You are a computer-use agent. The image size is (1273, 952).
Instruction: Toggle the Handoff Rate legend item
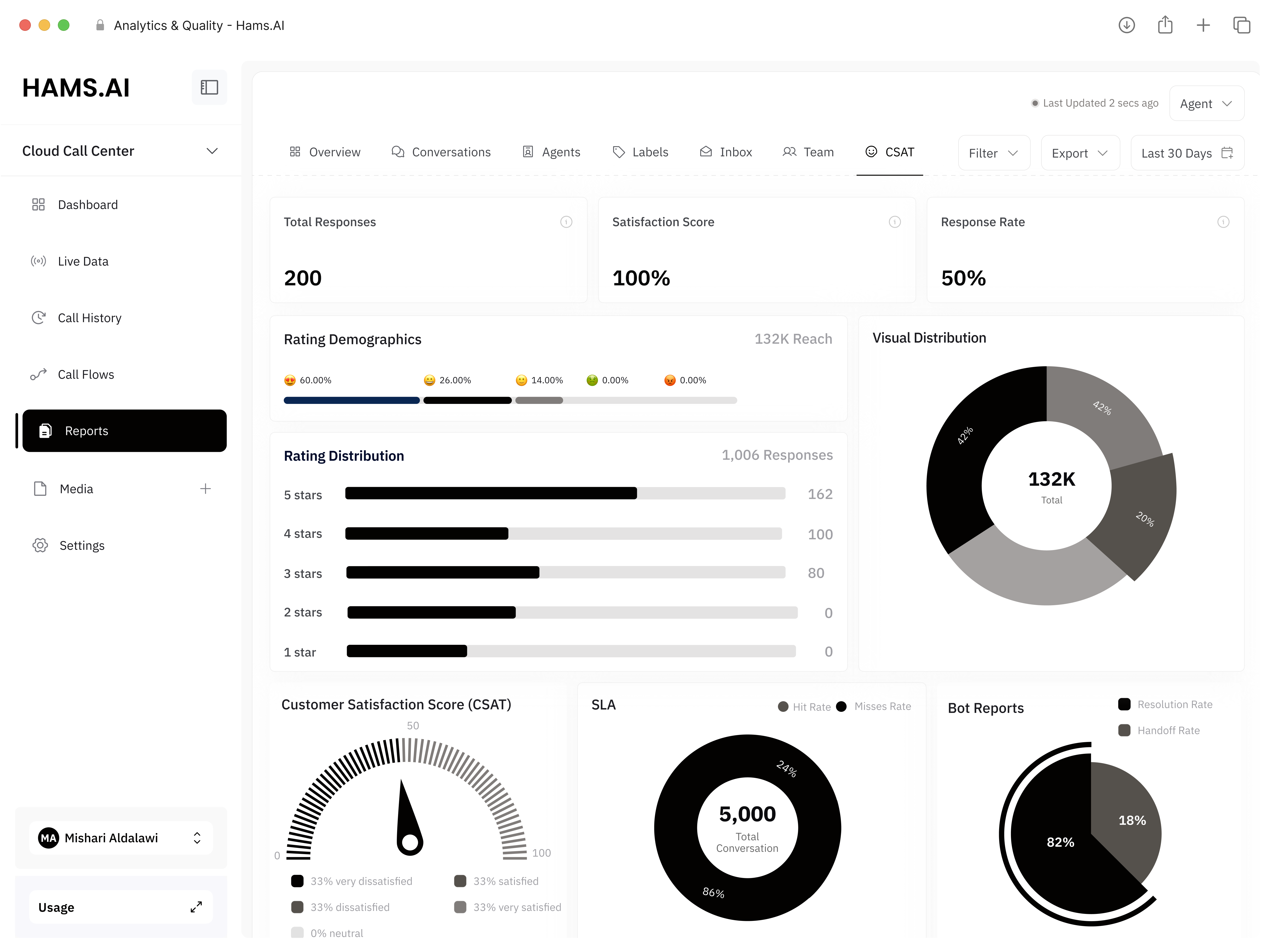point(1159,730)
